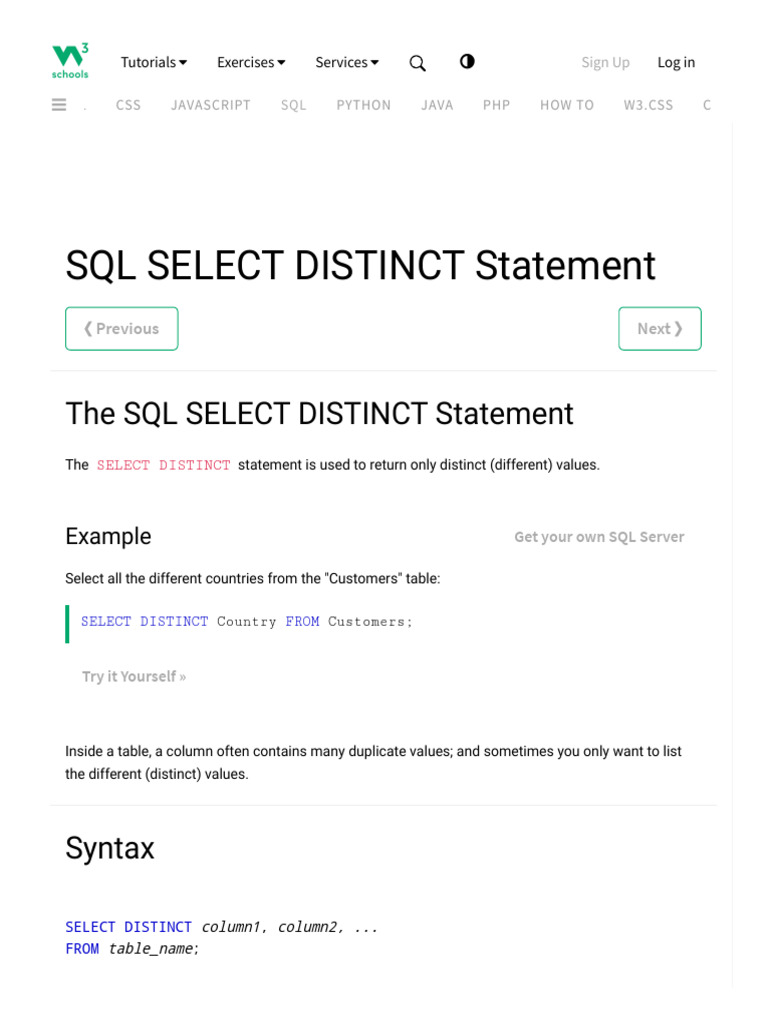Screen dimensions: 768x1024
Task: Open the JAVASCRIPT tab
Action: pyautogui.click(x=211, y=105)
